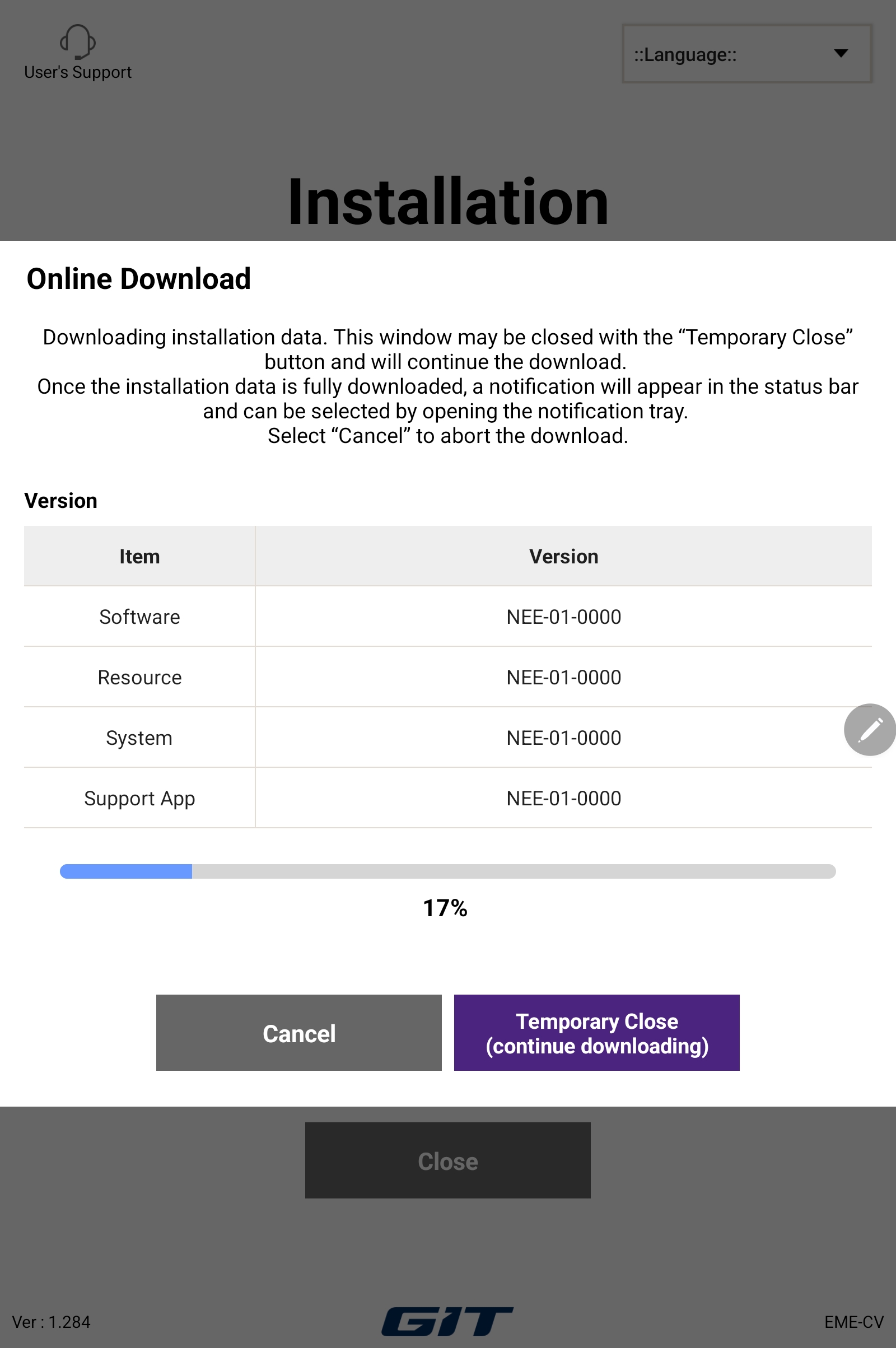Tap the floating pencil edit icon
Image resolution: width=896 pixels, height=1348 pixels.
click(870, 730)
